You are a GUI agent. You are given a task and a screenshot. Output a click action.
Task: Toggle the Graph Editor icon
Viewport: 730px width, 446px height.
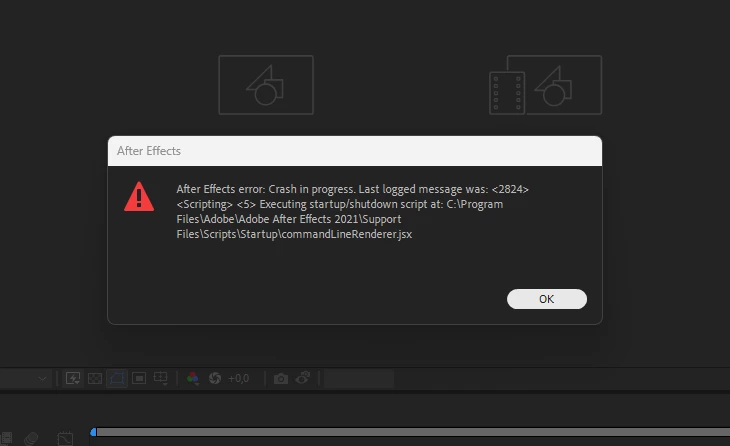point(65,439)
